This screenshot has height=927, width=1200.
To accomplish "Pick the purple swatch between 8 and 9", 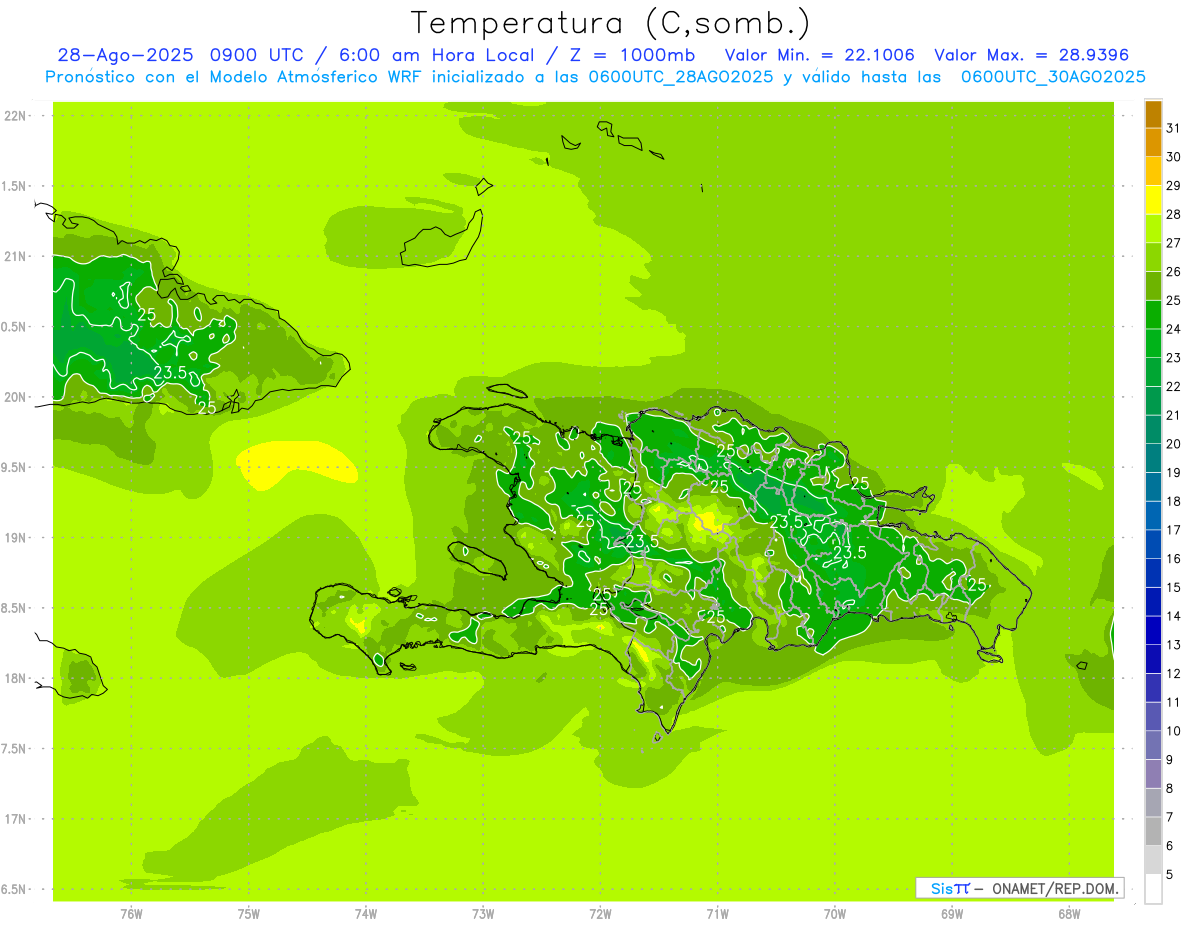I will (1153, 774).
